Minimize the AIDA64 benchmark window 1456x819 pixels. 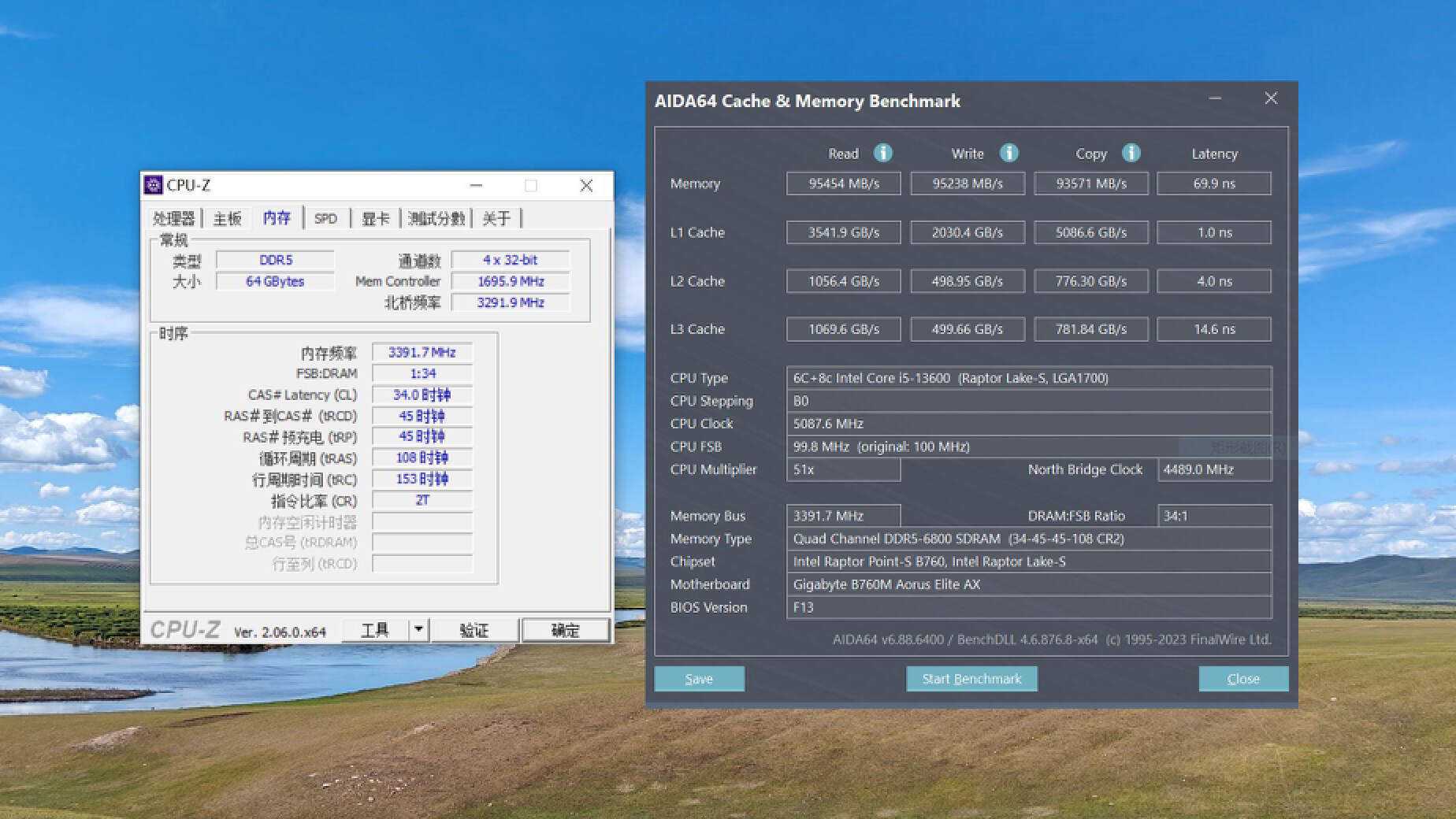(x=1215, y=98)
